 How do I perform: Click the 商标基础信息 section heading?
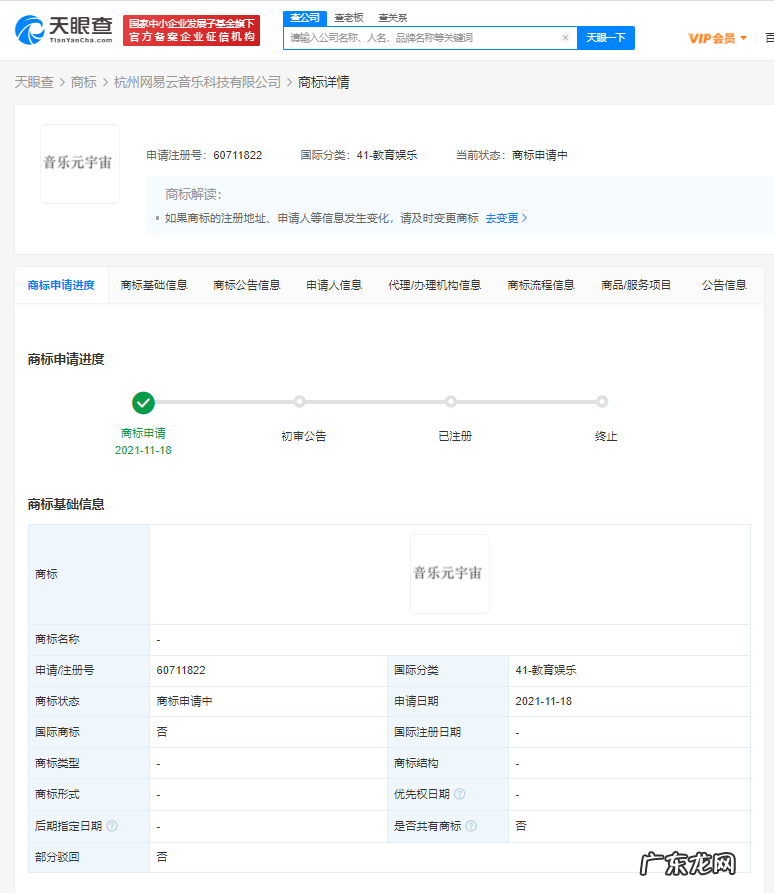pyautogui.click(x=66, y=504)
